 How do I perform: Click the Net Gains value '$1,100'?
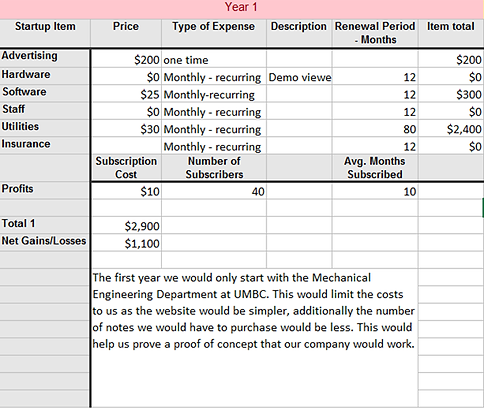click(x=126, y=243)
